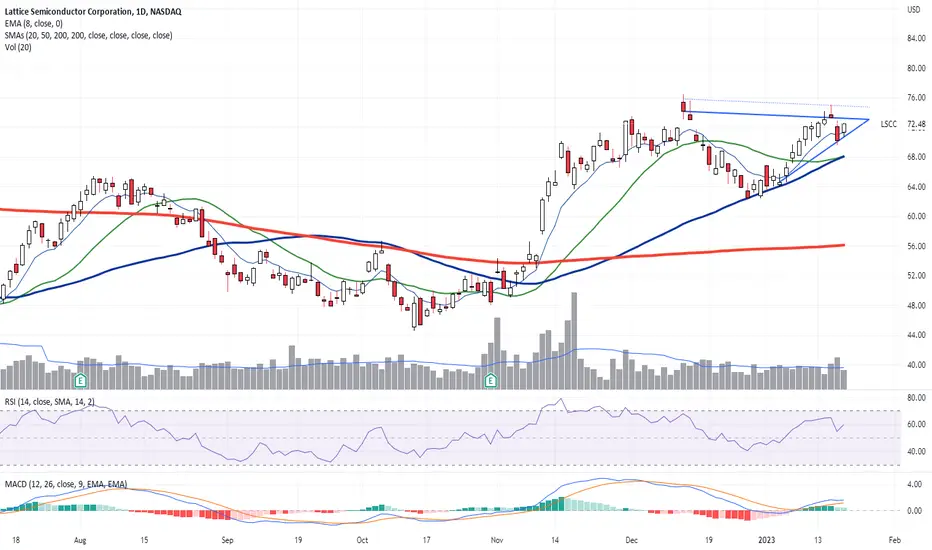Click the 56.00 price axis label

pyautogui.click(x=917, y=246)
